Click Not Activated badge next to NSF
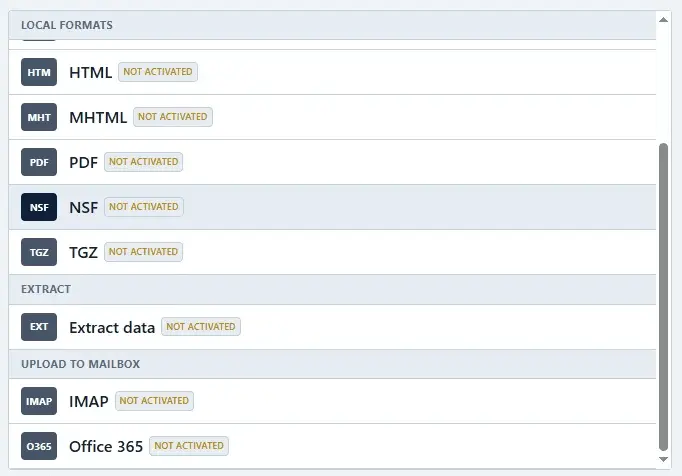 [x=144, y=207]
